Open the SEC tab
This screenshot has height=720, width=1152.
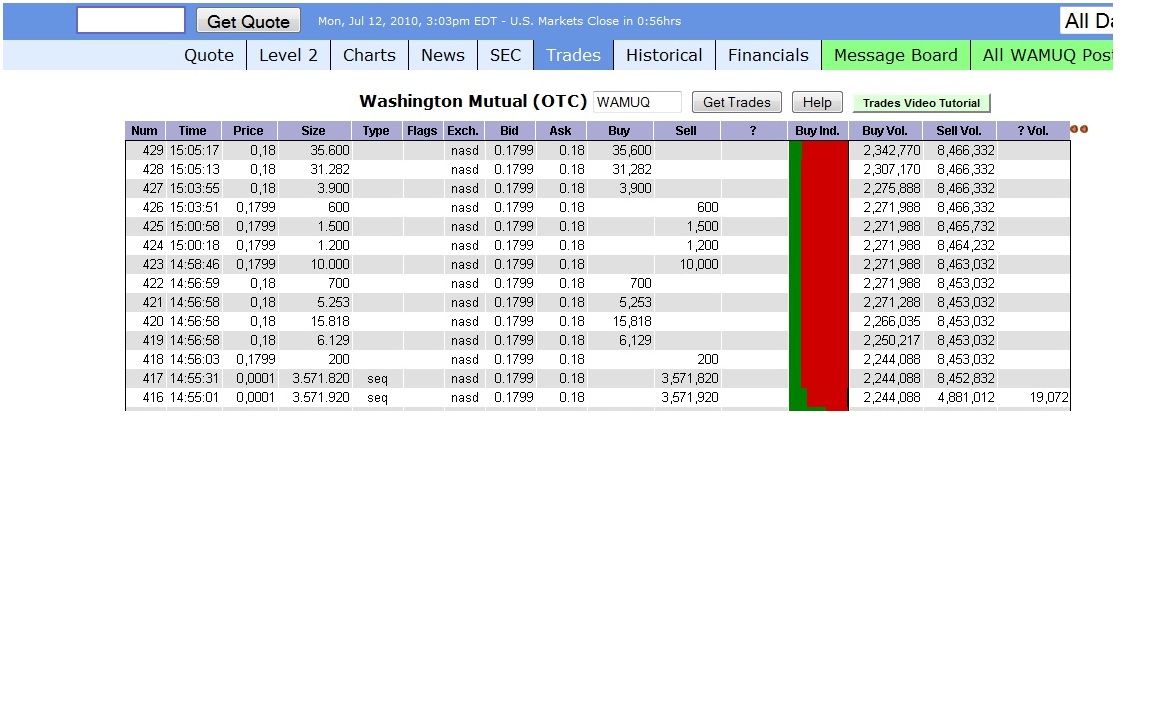[505, 55]
